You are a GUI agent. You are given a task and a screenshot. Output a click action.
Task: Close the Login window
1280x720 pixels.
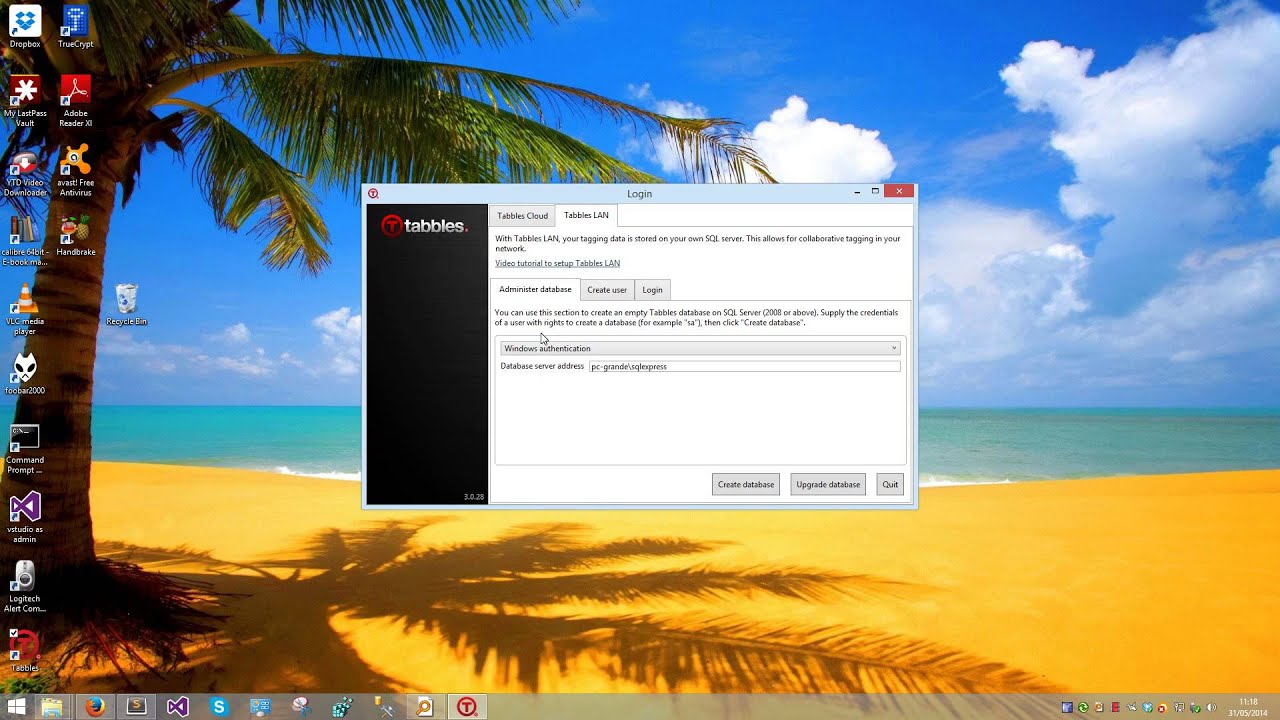898,191
